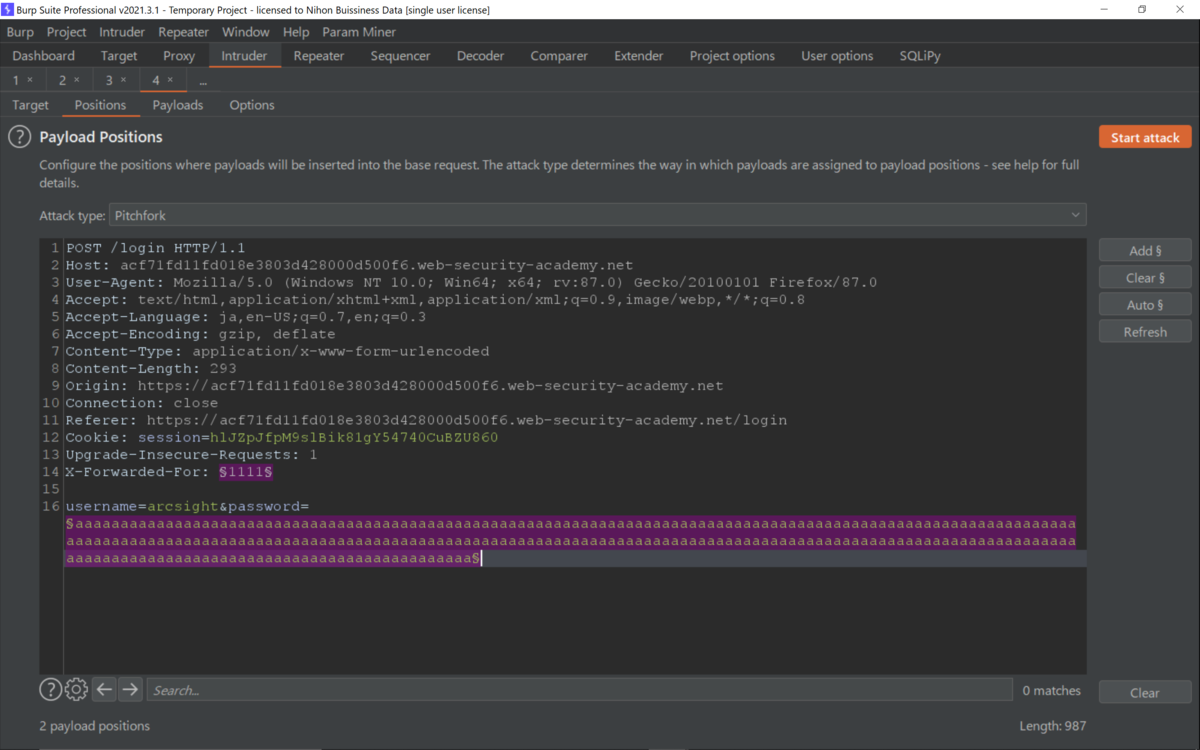The image size is (1200, 750).
Task: Open the User options tab
Action: coord(837,56)
